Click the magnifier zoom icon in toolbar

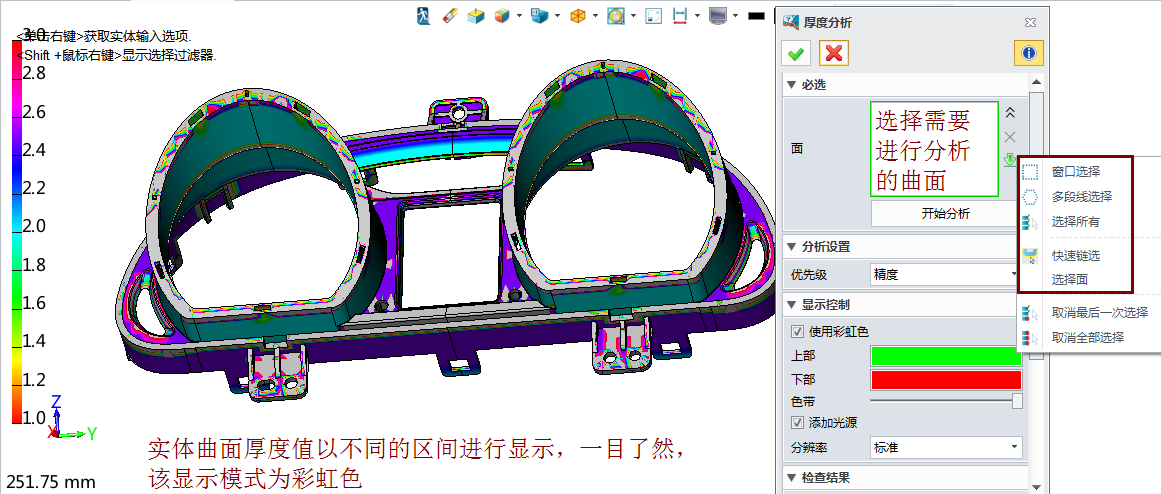point(616,16)
